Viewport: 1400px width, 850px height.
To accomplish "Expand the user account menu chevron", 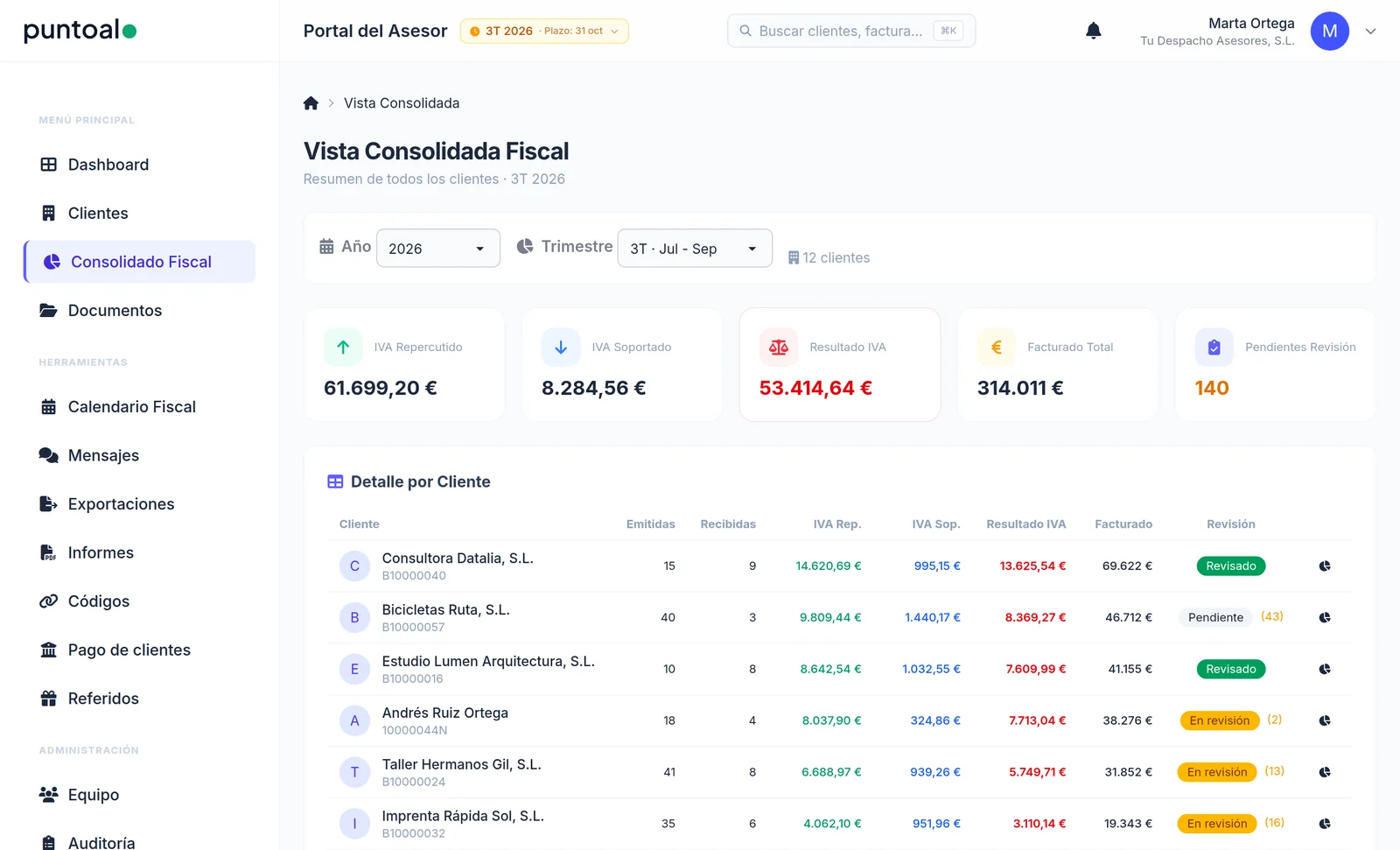I will 1371,32.
